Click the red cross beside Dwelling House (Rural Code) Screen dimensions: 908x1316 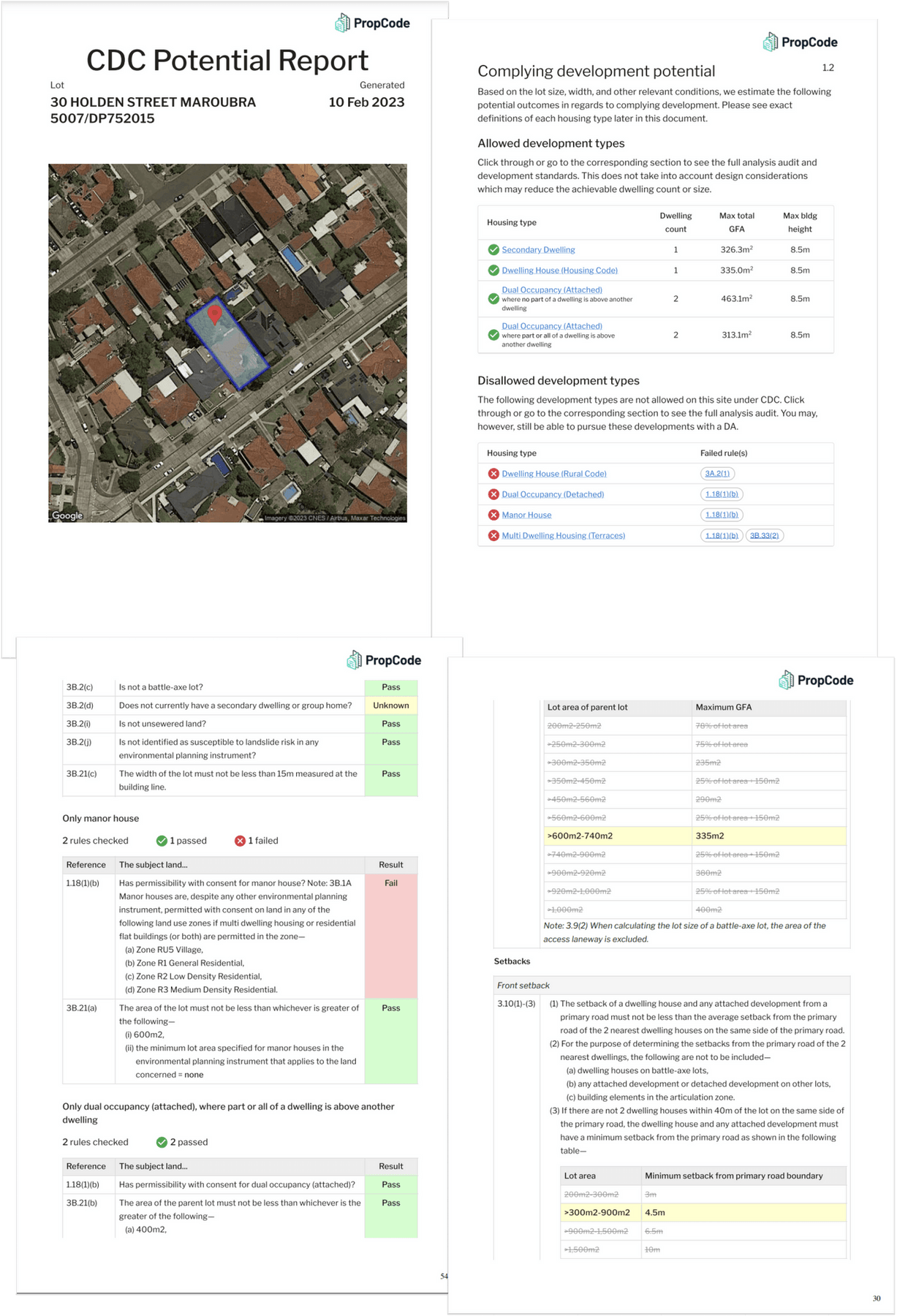[493, 474]
